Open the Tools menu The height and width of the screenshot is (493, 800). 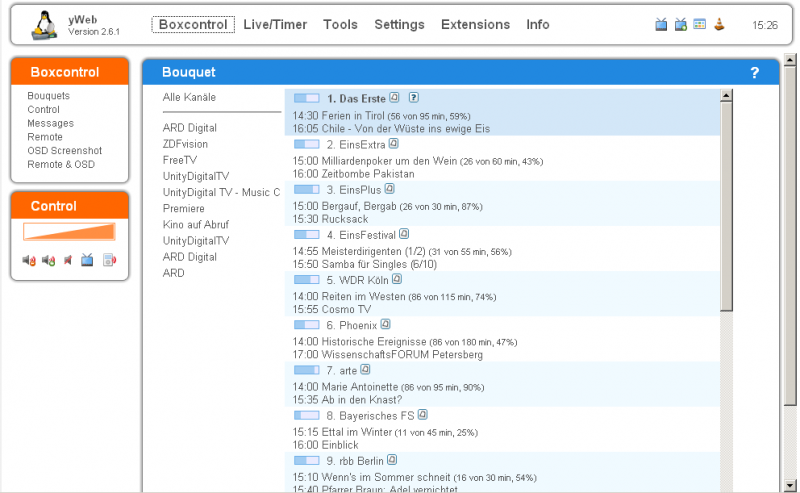[340, 24]
